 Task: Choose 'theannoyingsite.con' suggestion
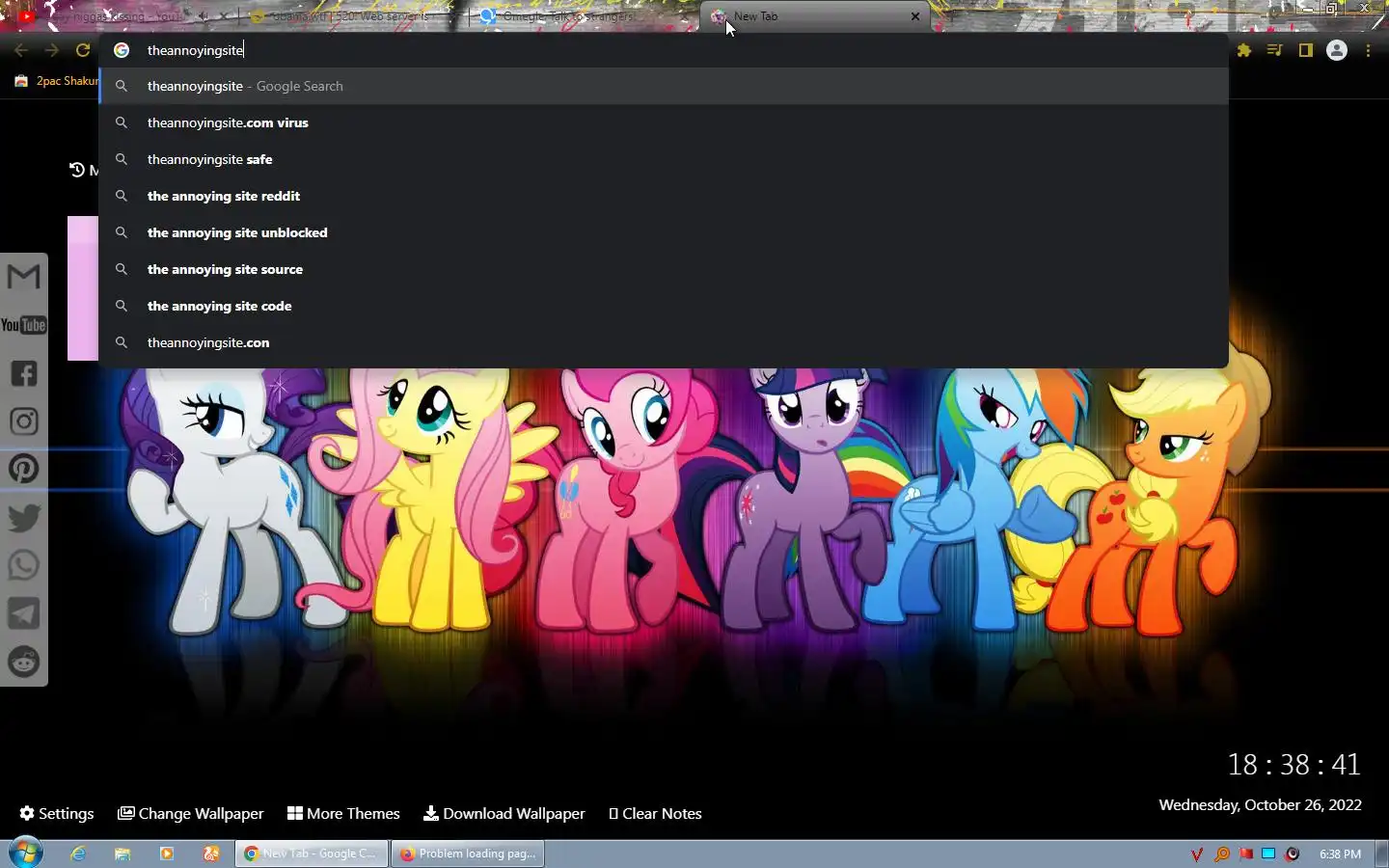[x=664, y=342]
